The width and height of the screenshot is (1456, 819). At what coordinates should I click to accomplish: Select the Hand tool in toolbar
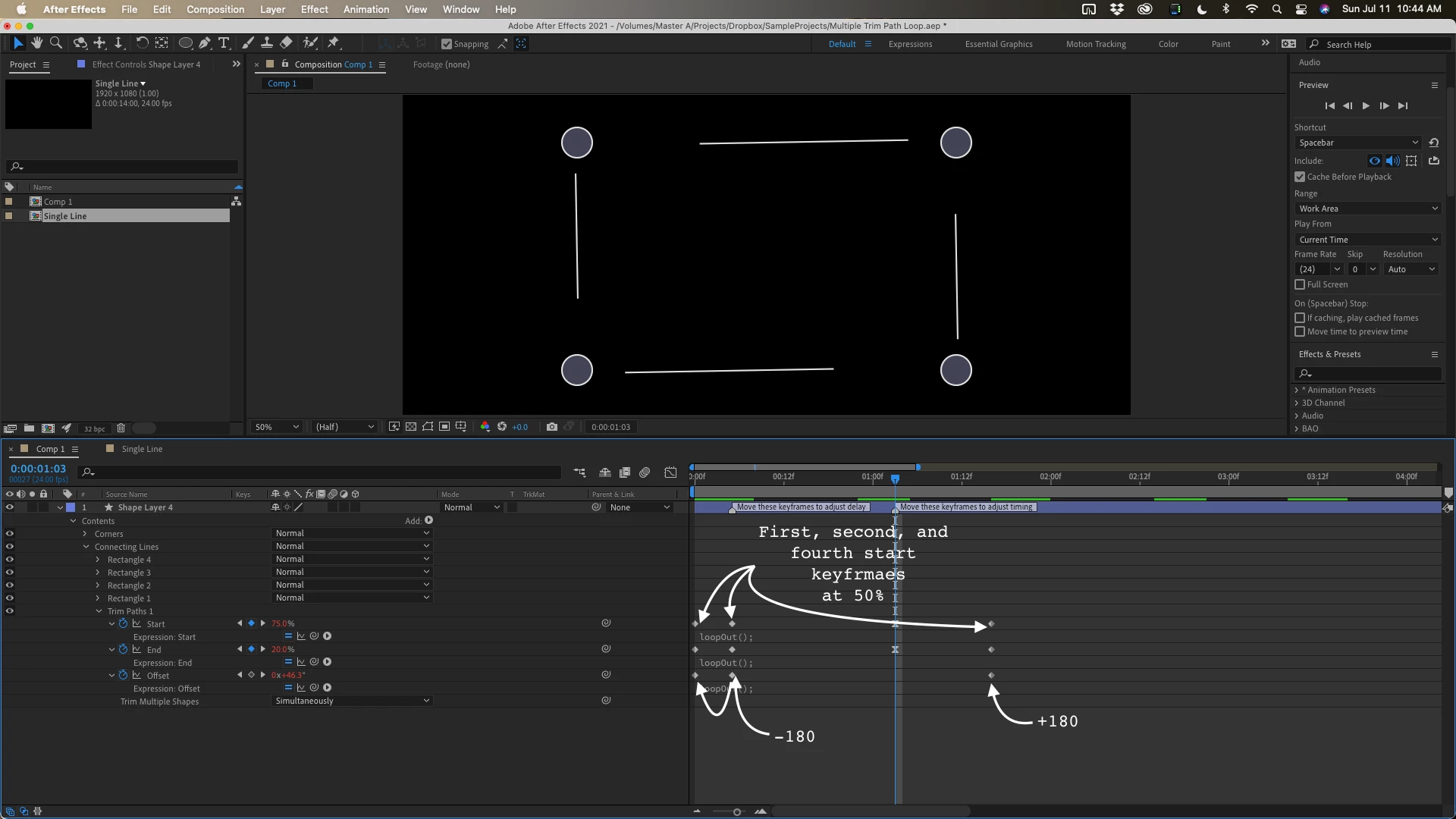pyautogui.click(x=36, y=43)
